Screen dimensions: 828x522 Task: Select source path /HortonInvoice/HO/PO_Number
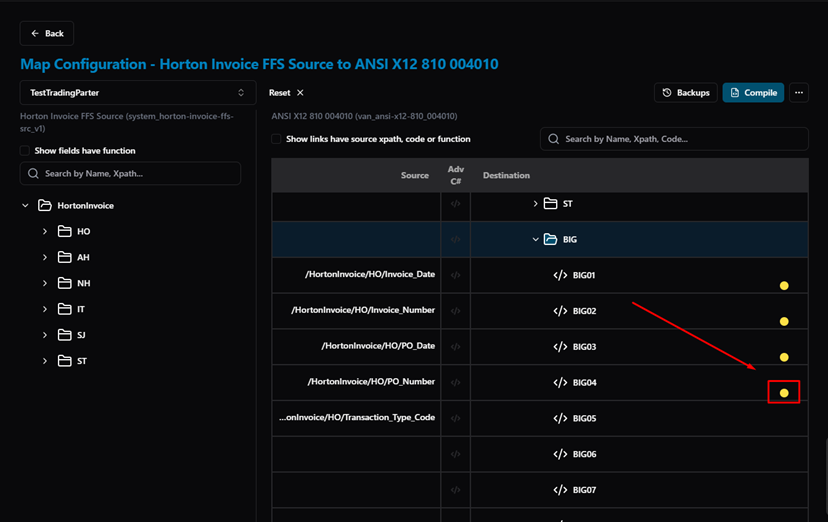(371, 382)
